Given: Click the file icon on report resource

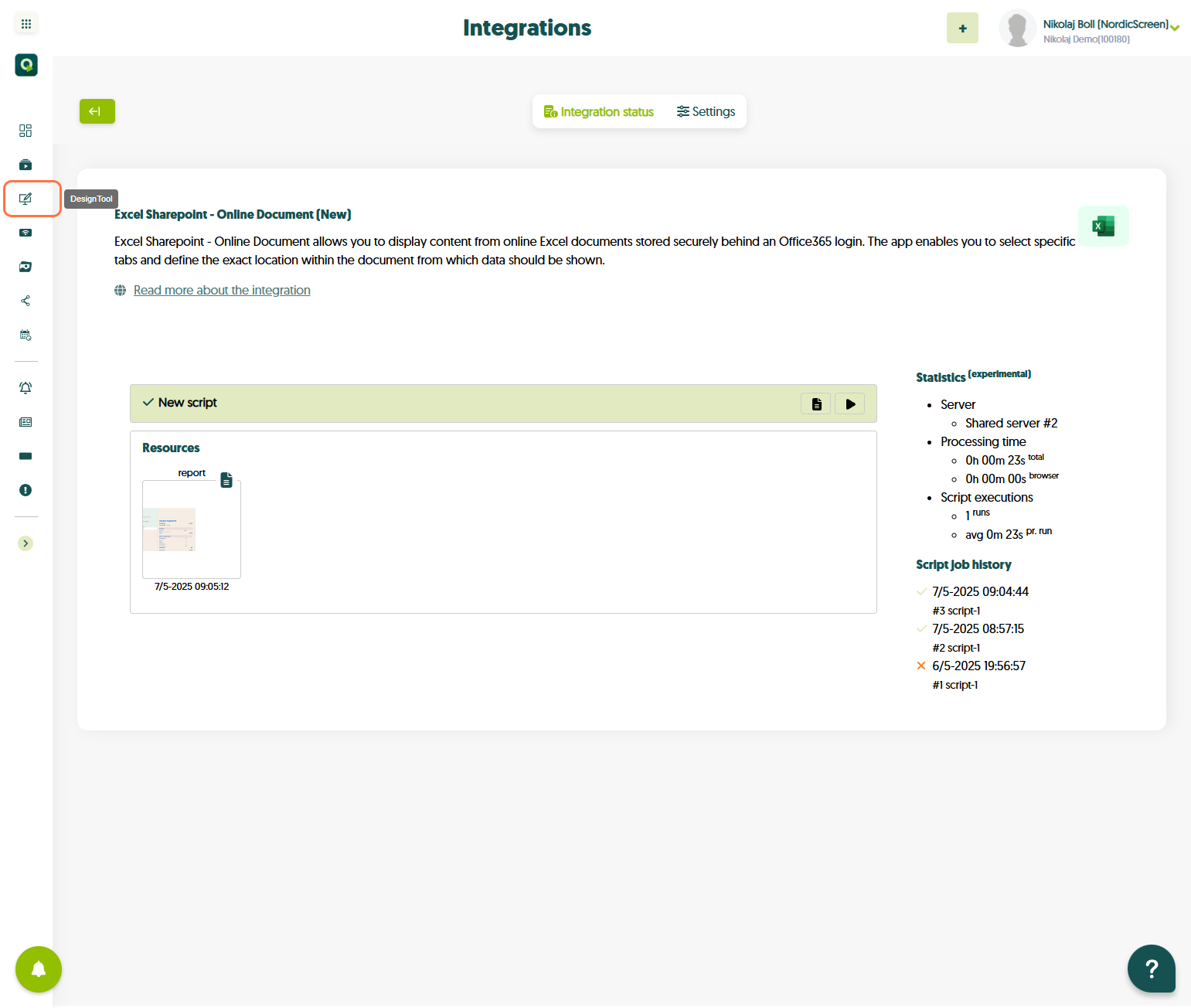Looking at the screenshot, I should [226, 480].
